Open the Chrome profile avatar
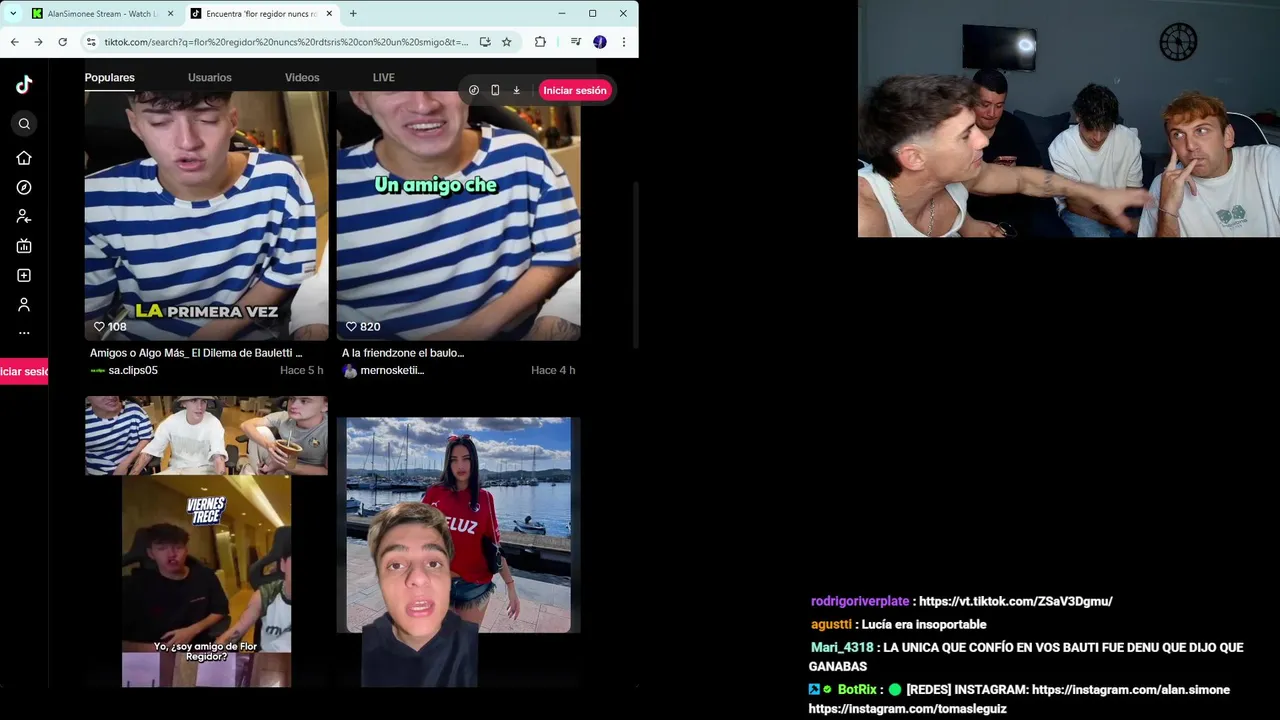Image resolution: width=1280 pixels, height=720 pixels. click(x=600, y=42)
